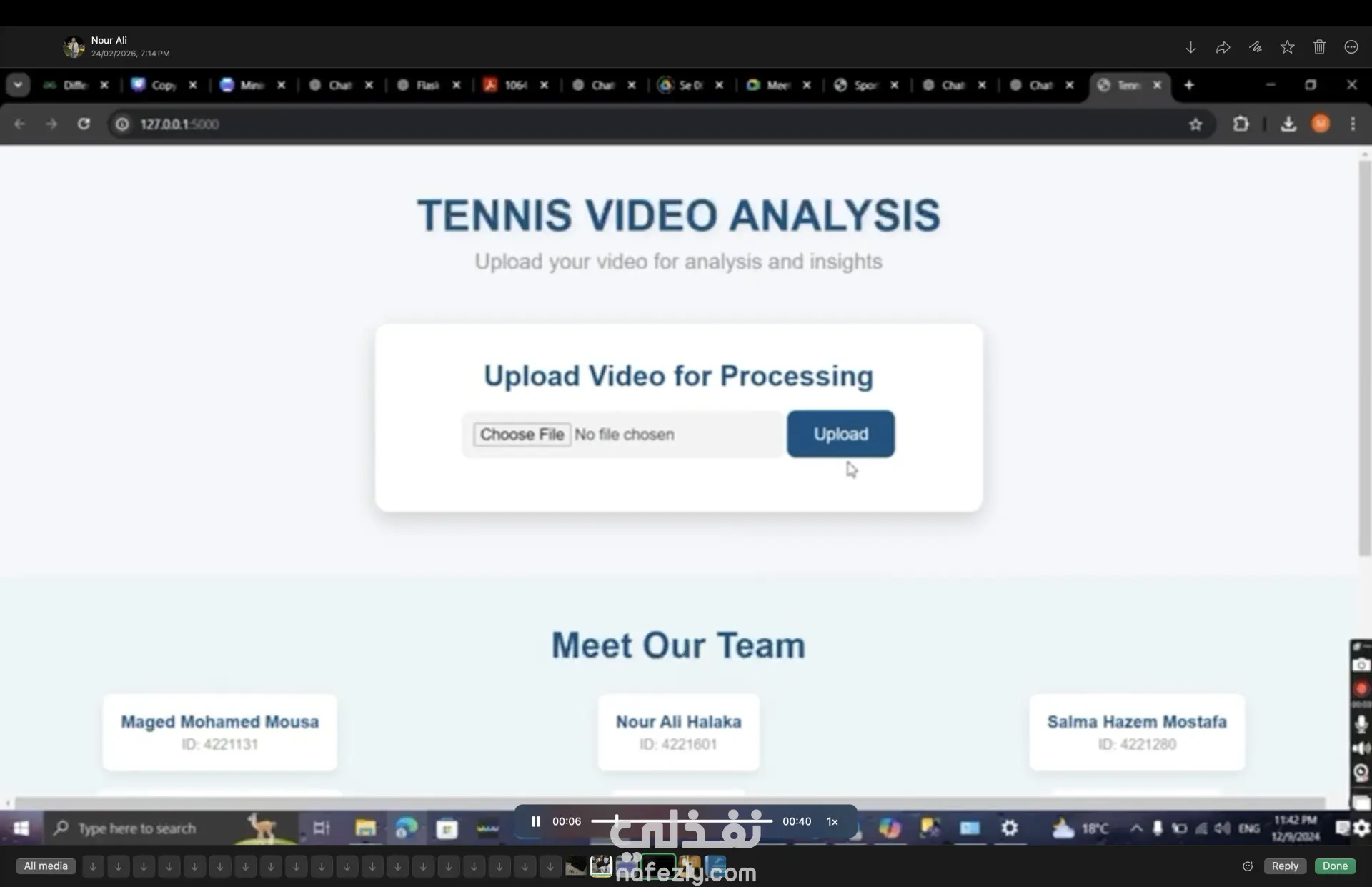Click the blue Upload button
The height and width of the screenshot is (887, 1372).
[x=840, y=434]
